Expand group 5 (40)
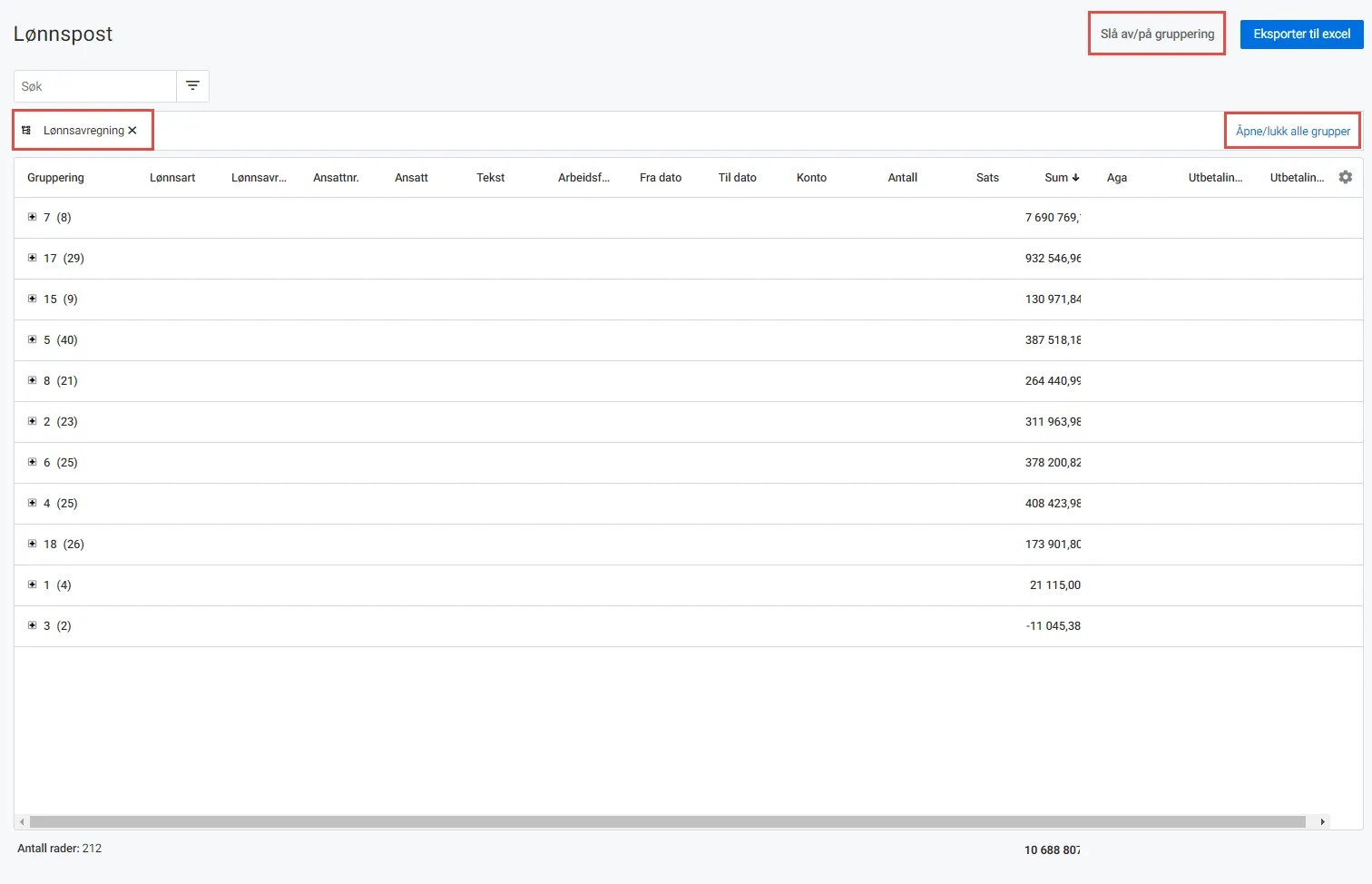Image resolution: width=1372 pixels, height=884 pixels. [32, 339]
